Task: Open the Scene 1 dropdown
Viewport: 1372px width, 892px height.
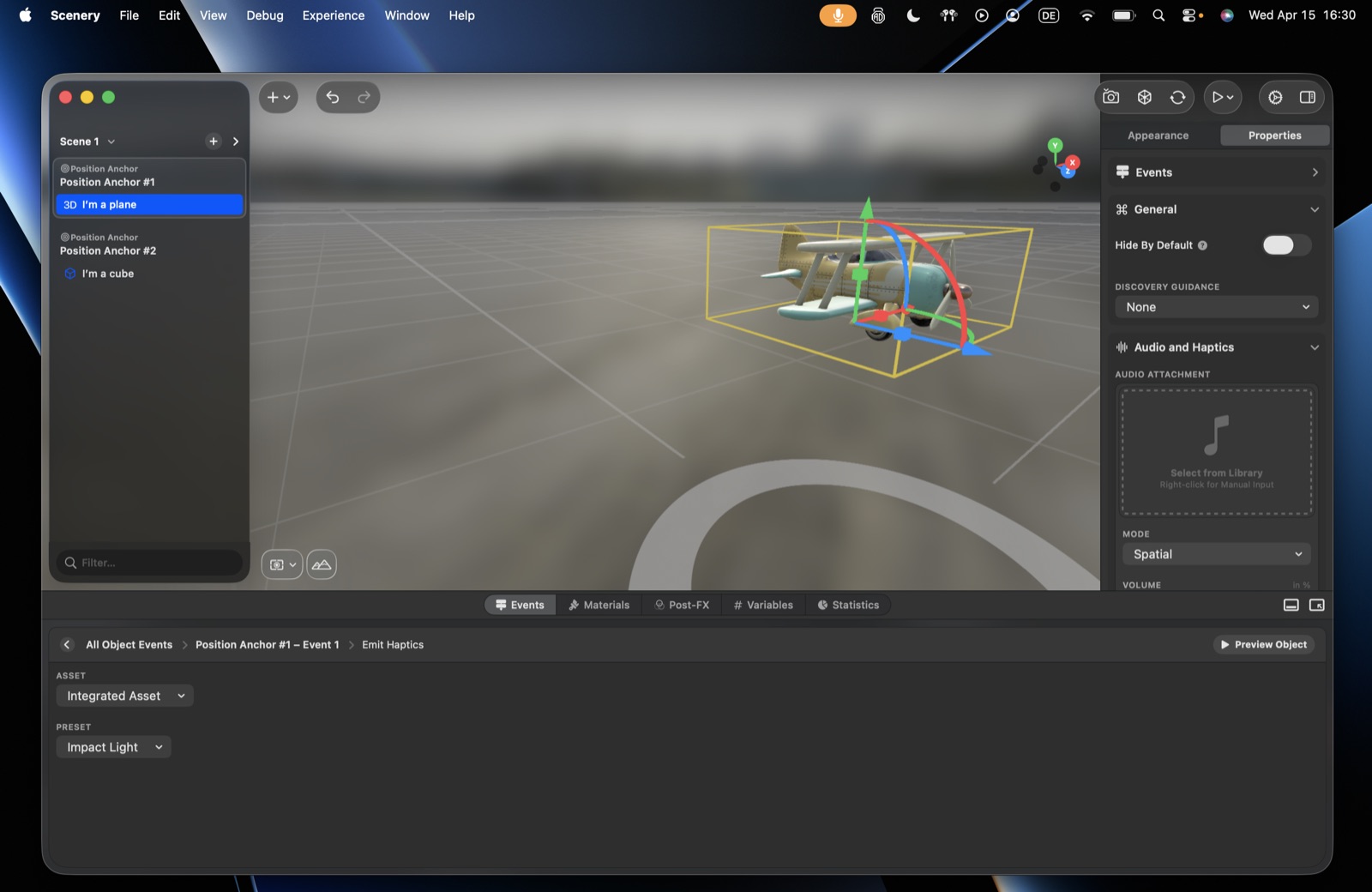Action: coord(87,142)
